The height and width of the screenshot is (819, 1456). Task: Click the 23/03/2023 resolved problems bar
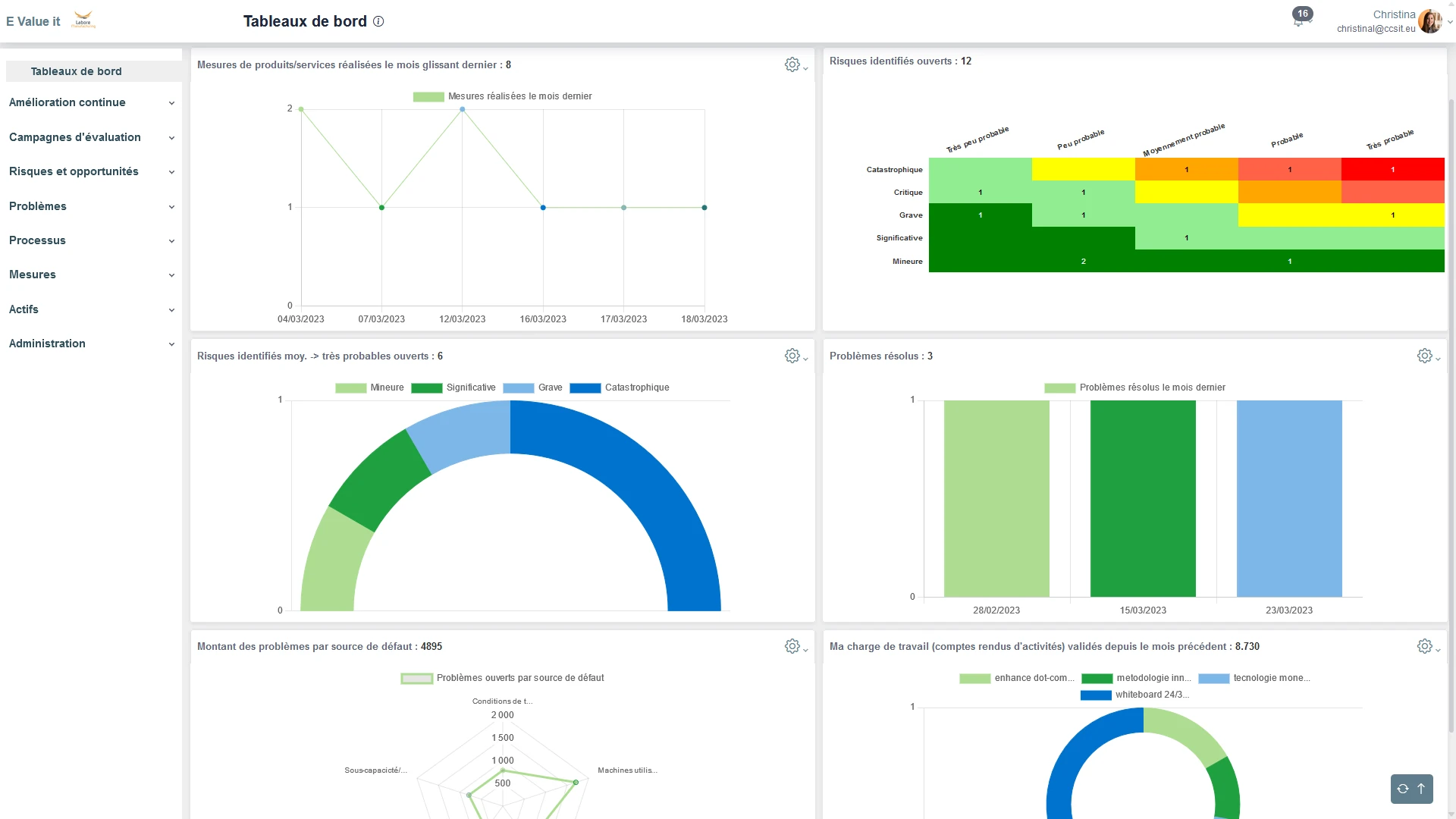coord(1289,498)
